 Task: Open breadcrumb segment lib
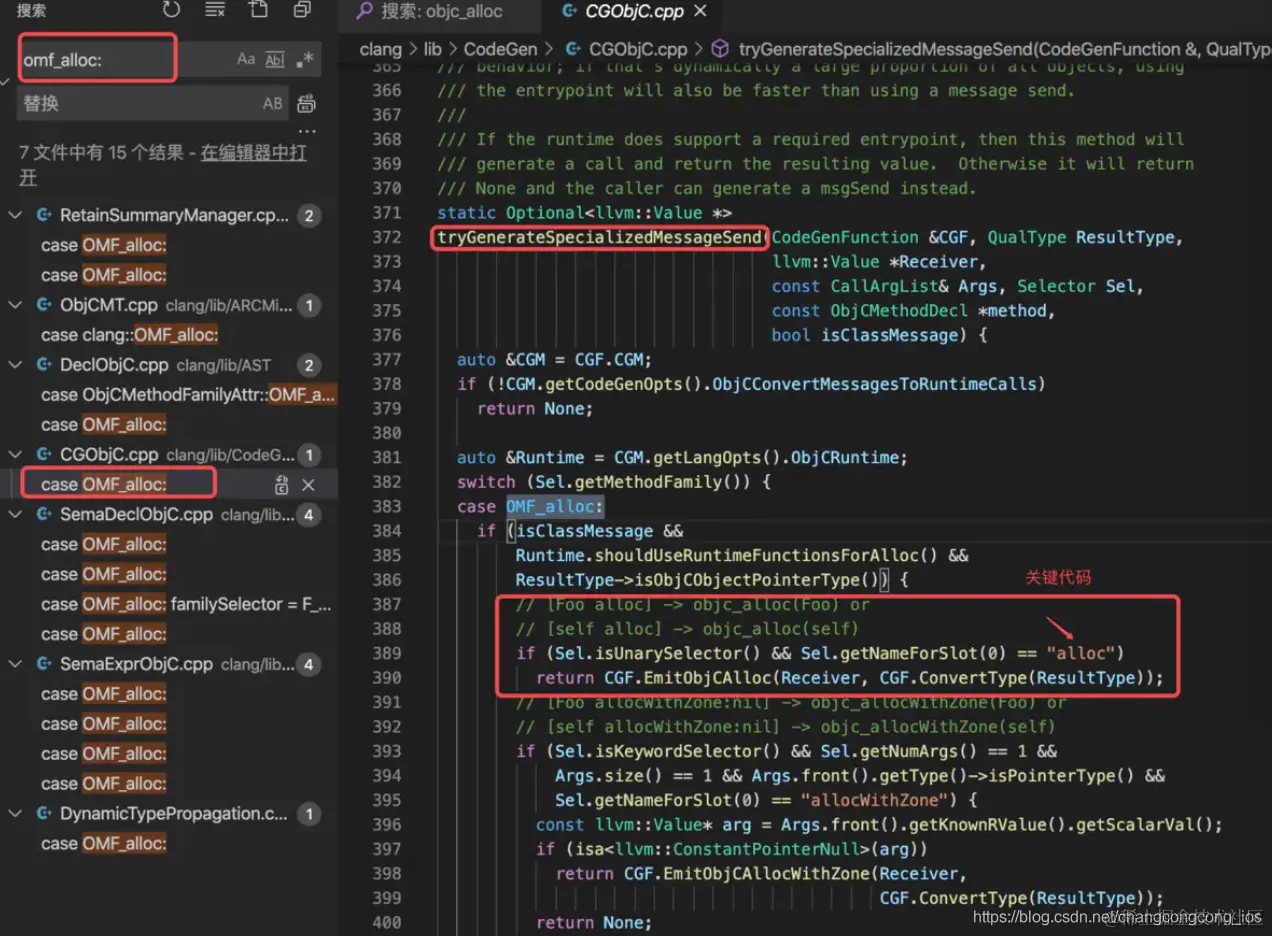[x=432, y=49]
